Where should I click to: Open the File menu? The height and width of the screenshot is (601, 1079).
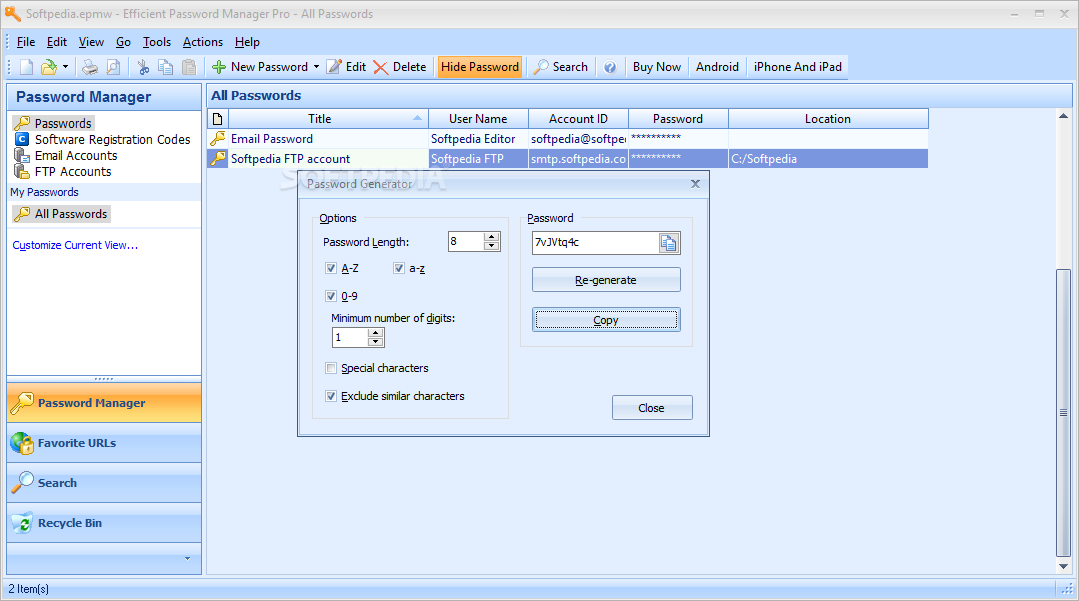click(25, 42)
